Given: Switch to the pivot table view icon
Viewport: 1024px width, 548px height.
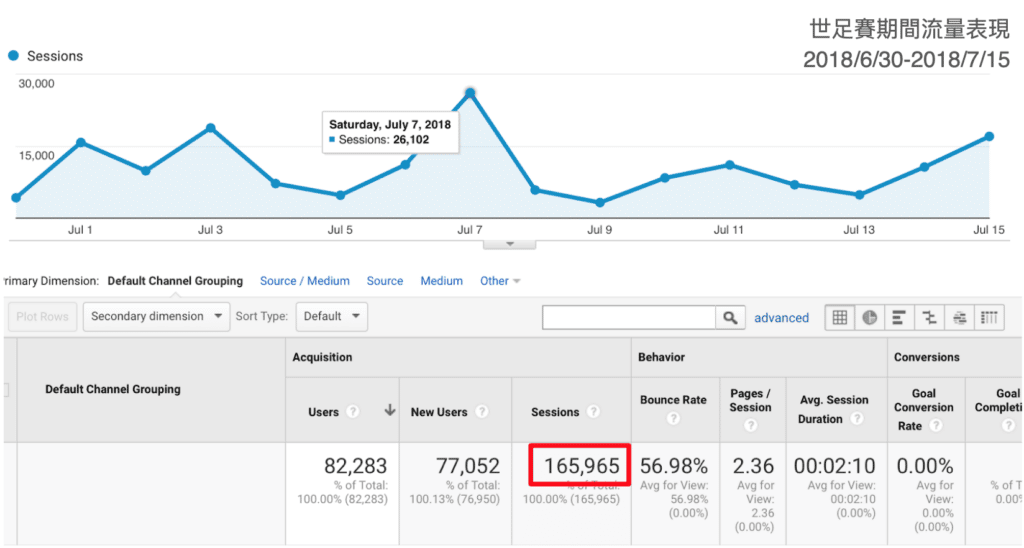Looking at the screenshot, I should (x=989, y=318).
